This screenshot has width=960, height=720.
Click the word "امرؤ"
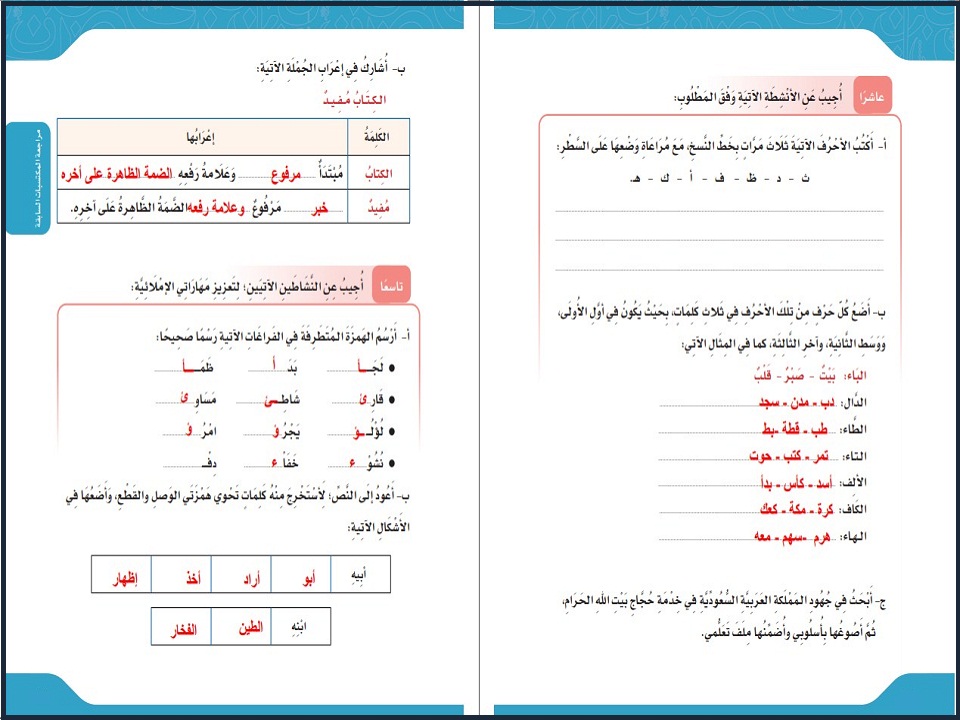201,432
